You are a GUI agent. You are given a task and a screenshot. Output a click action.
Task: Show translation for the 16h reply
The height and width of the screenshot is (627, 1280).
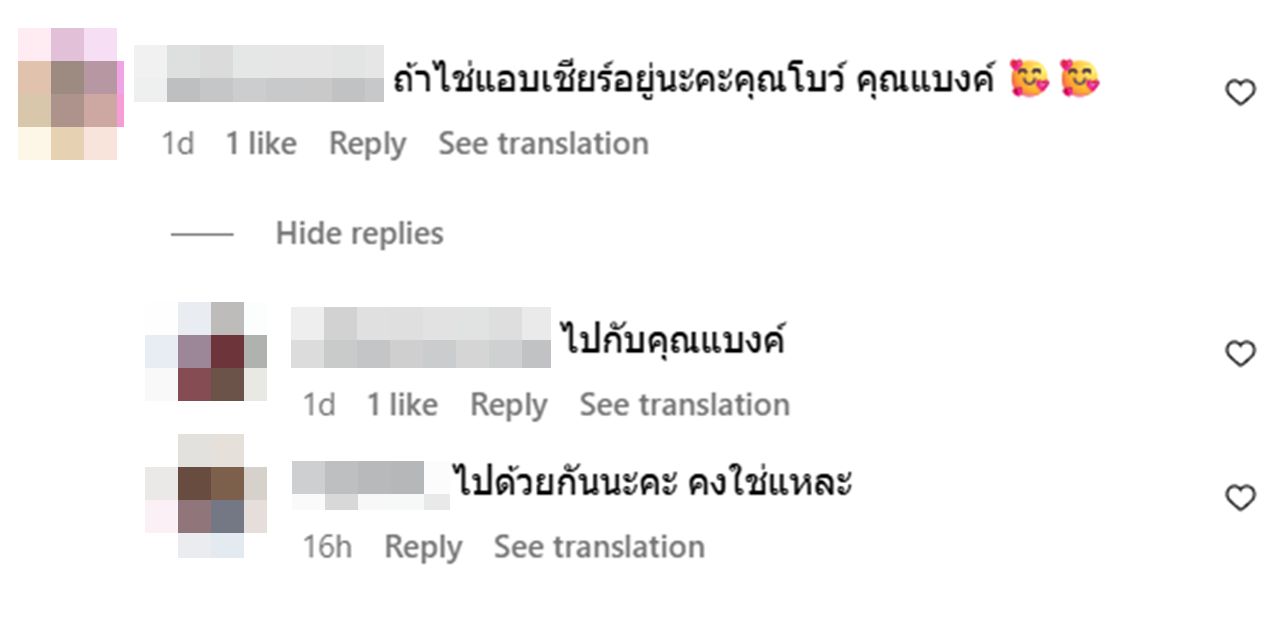(x=599, y=547)
